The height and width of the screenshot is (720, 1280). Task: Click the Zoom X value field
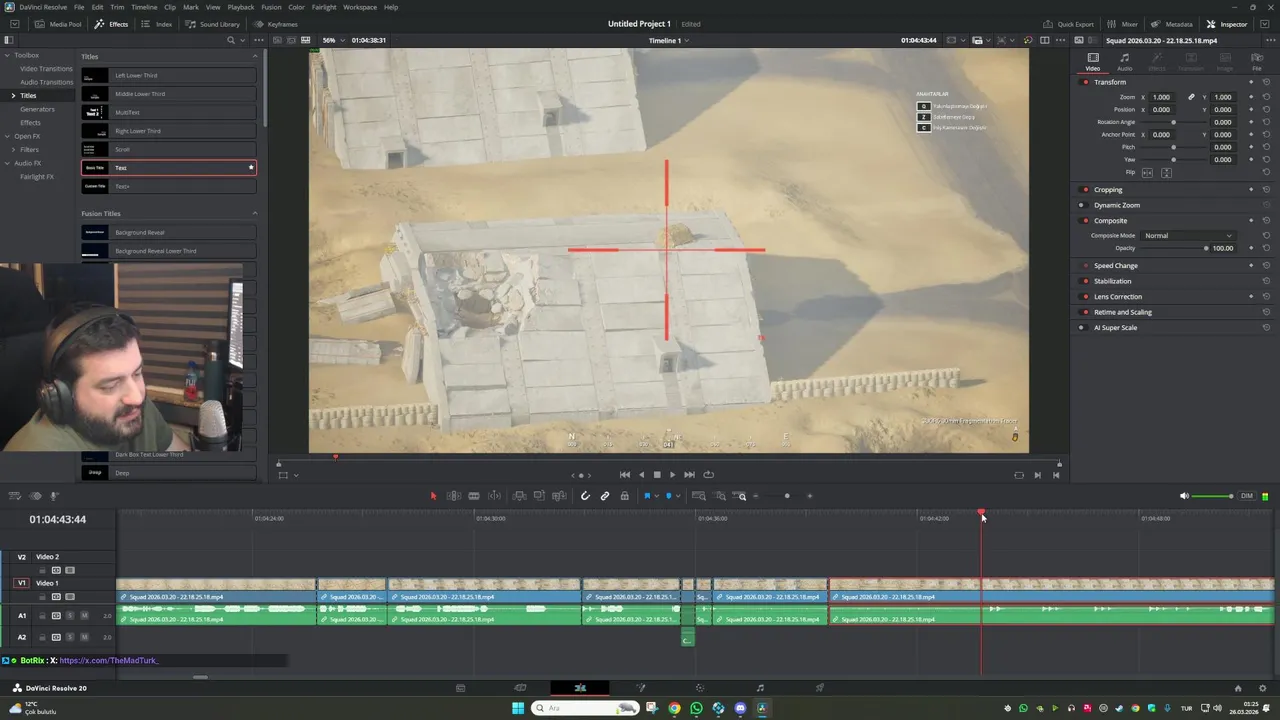[x=1162, y=97]
